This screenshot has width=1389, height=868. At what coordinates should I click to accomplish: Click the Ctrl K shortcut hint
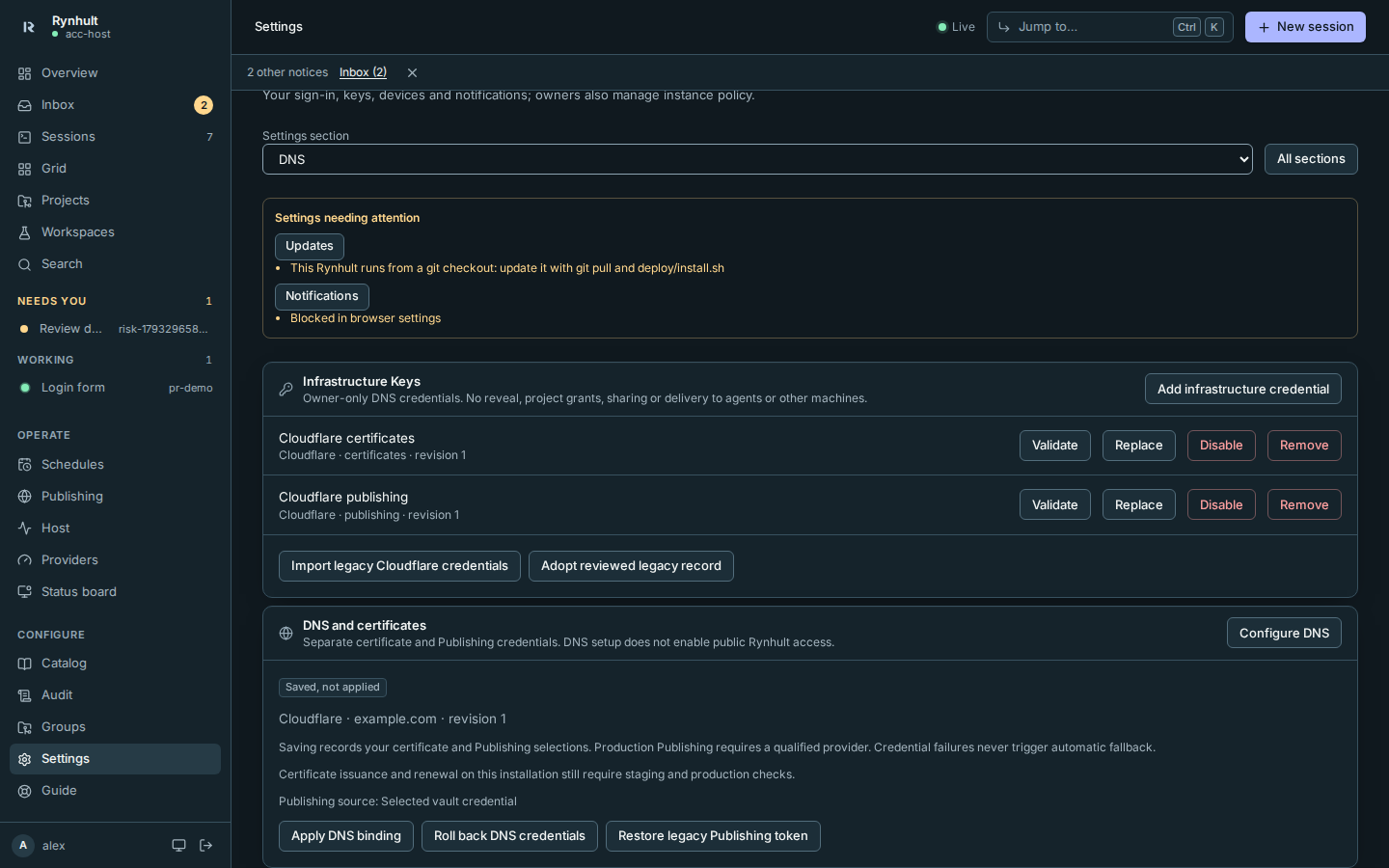(1199, 27)
